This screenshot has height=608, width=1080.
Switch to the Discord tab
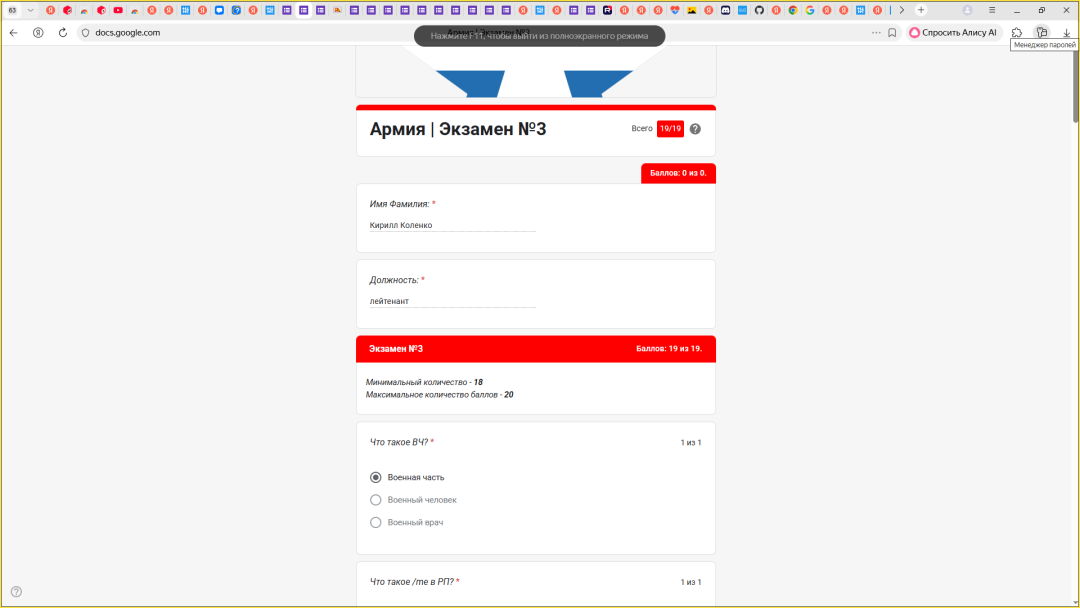pyautogui.click(x=725, y=10)
